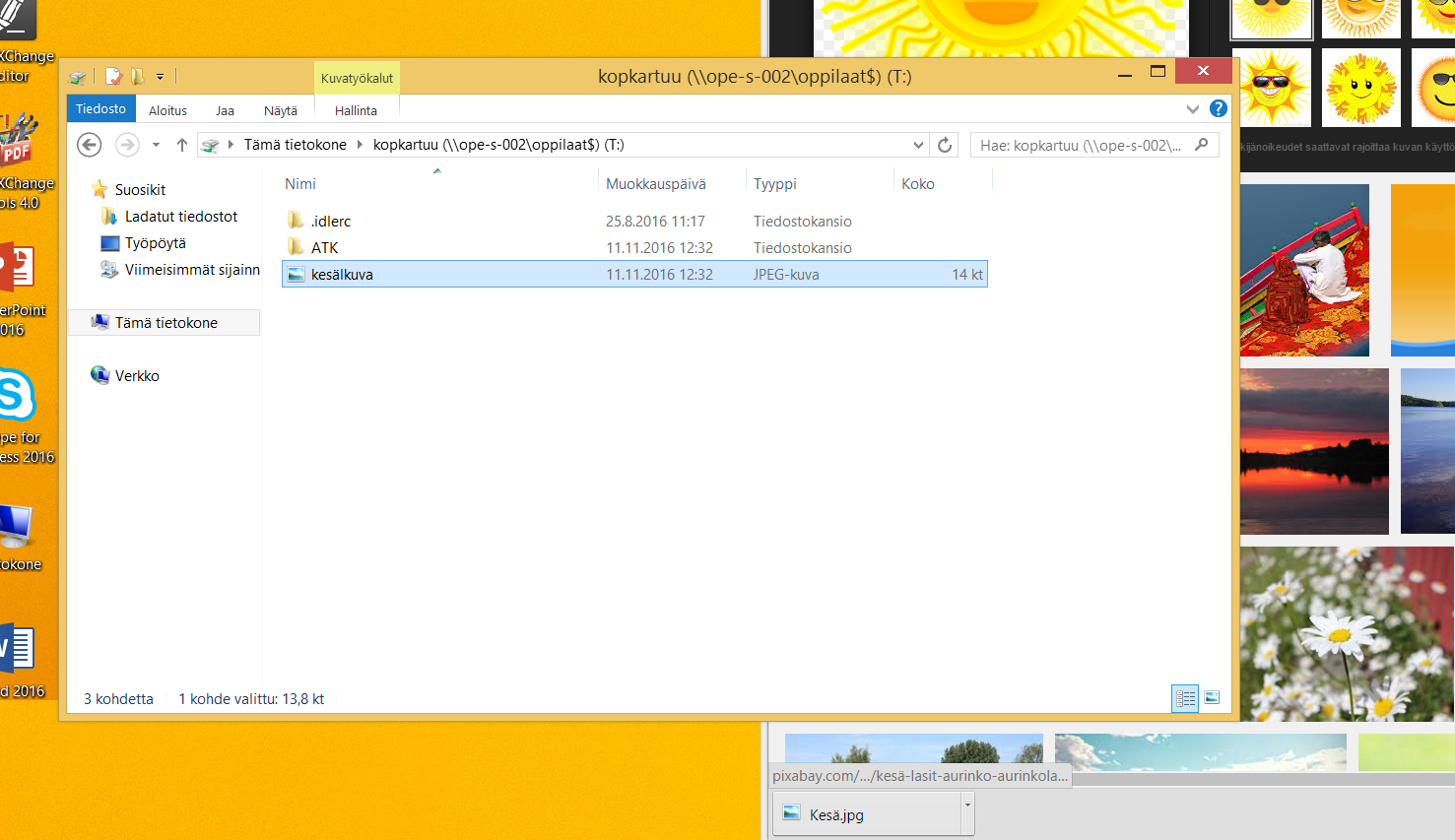Open the address bar history dropdown
1455x840 pixels.
(918, 145)
